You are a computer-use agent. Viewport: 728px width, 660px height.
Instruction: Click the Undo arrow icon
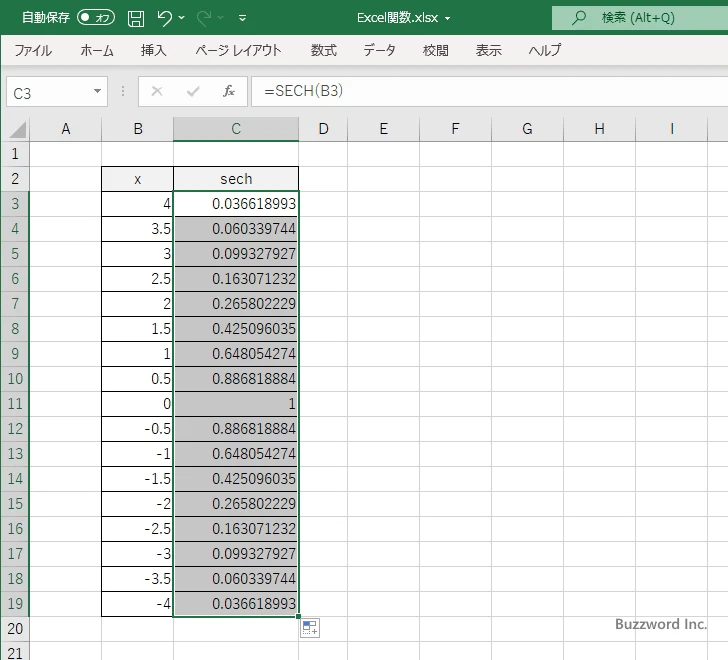tap(164, 18)
